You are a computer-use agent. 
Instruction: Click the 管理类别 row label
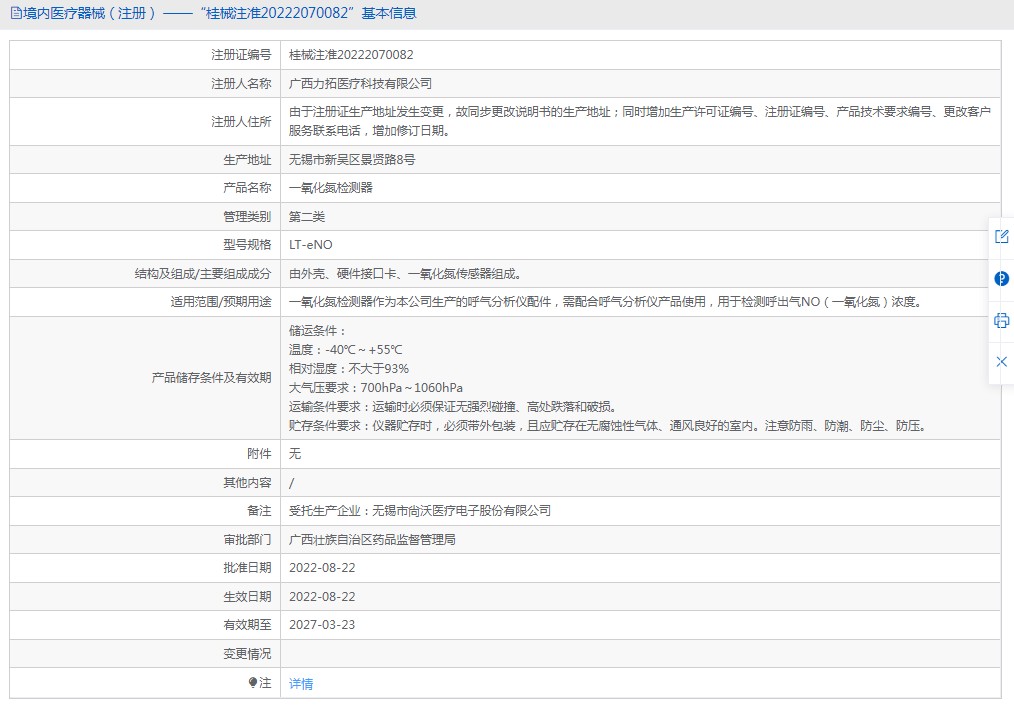(247, 216)
